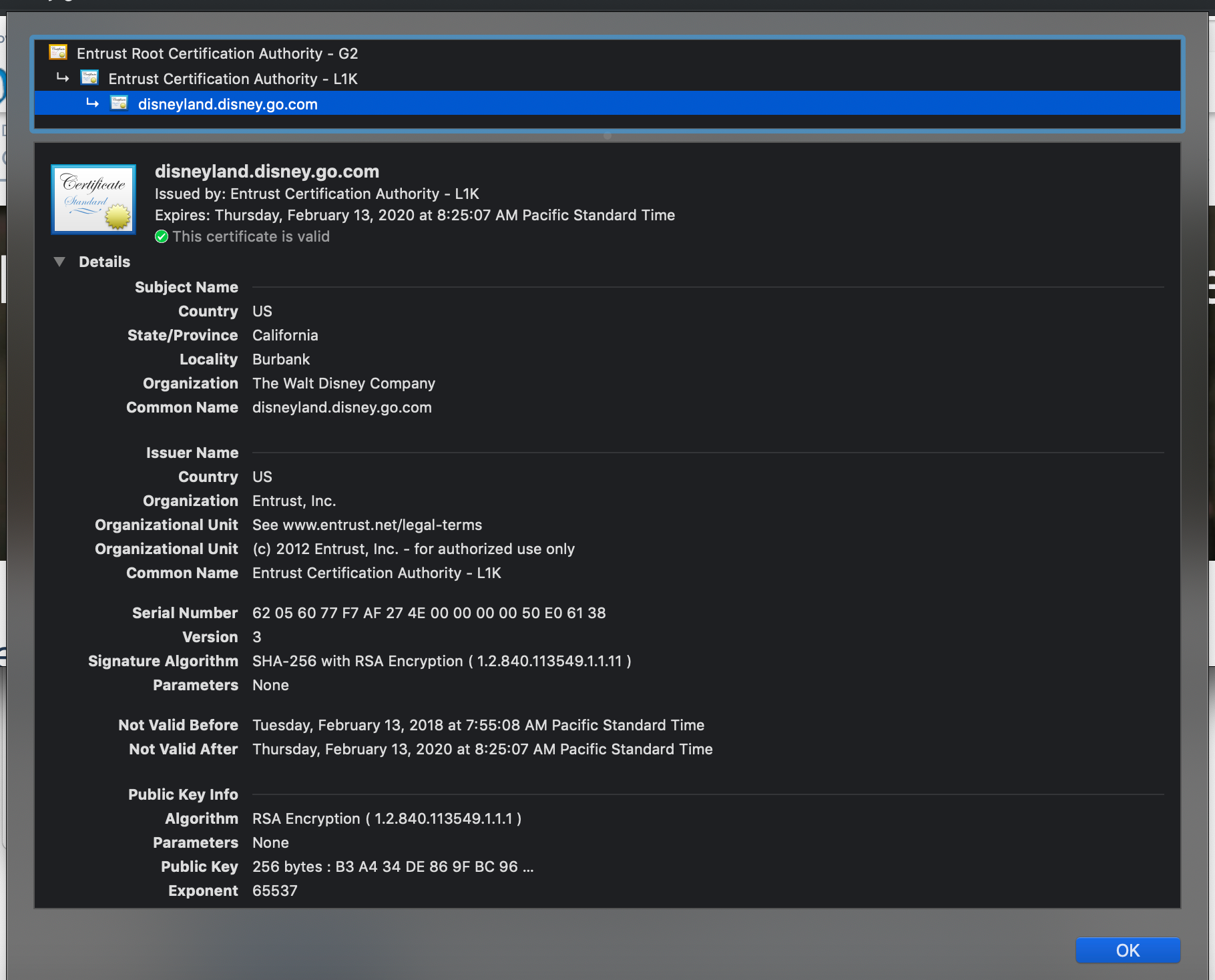The height and width of the screenshot is (980, 1215).
Task: Click the Public Key Info section heading
Action: click(x=183, y=794)
